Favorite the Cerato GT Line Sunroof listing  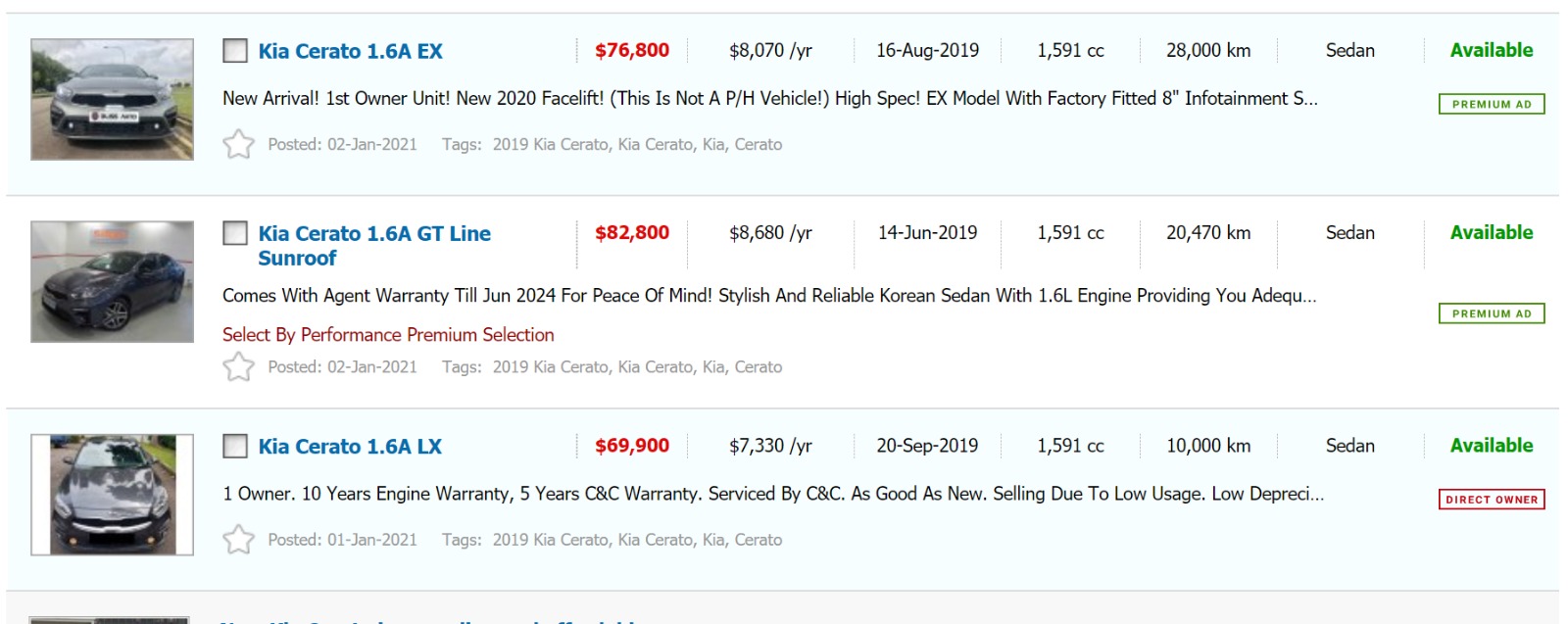point(238,367)
